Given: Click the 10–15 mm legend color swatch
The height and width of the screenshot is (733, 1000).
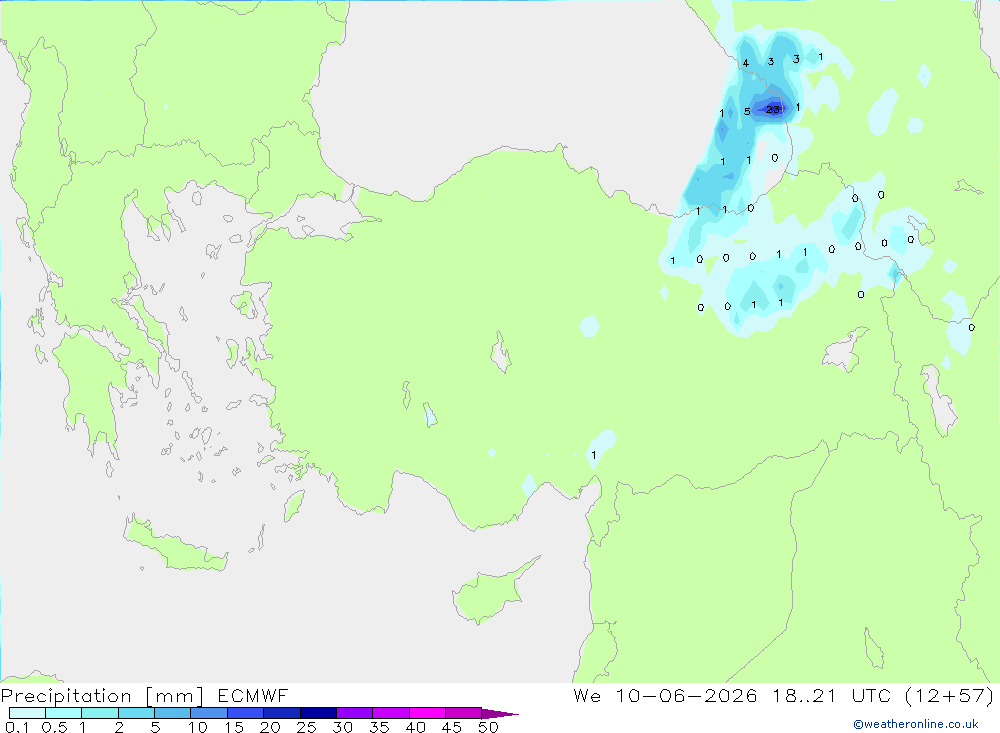Looking at the screenshot, I should coord(209,713).
